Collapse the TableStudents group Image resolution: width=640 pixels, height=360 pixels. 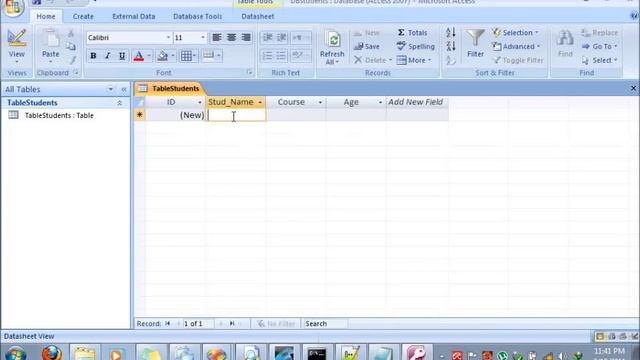120,103
